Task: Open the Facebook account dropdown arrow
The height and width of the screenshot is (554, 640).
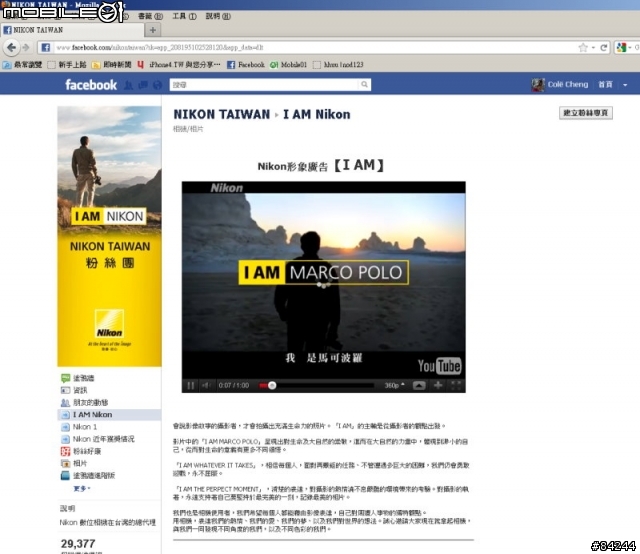Action: [625, 85]
